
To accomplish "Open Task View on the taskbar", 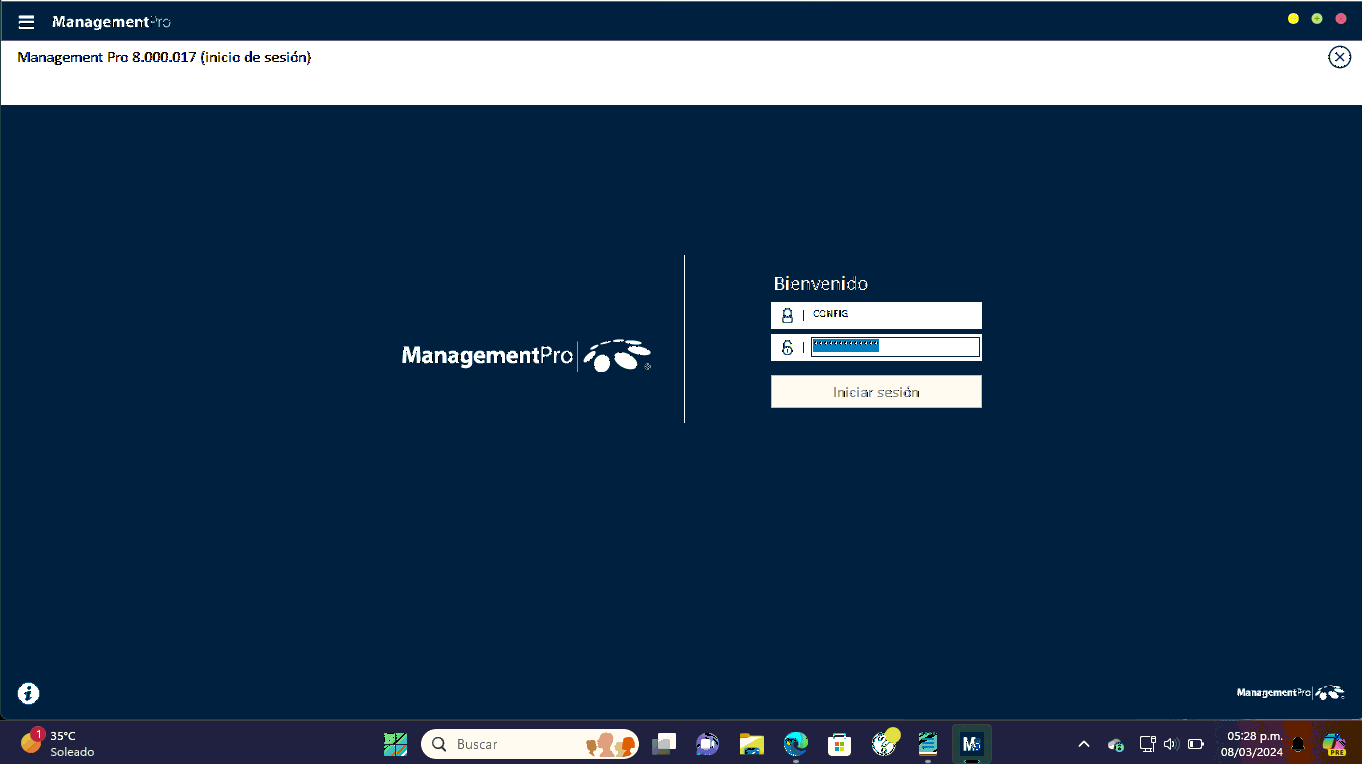I will point(664,744).
